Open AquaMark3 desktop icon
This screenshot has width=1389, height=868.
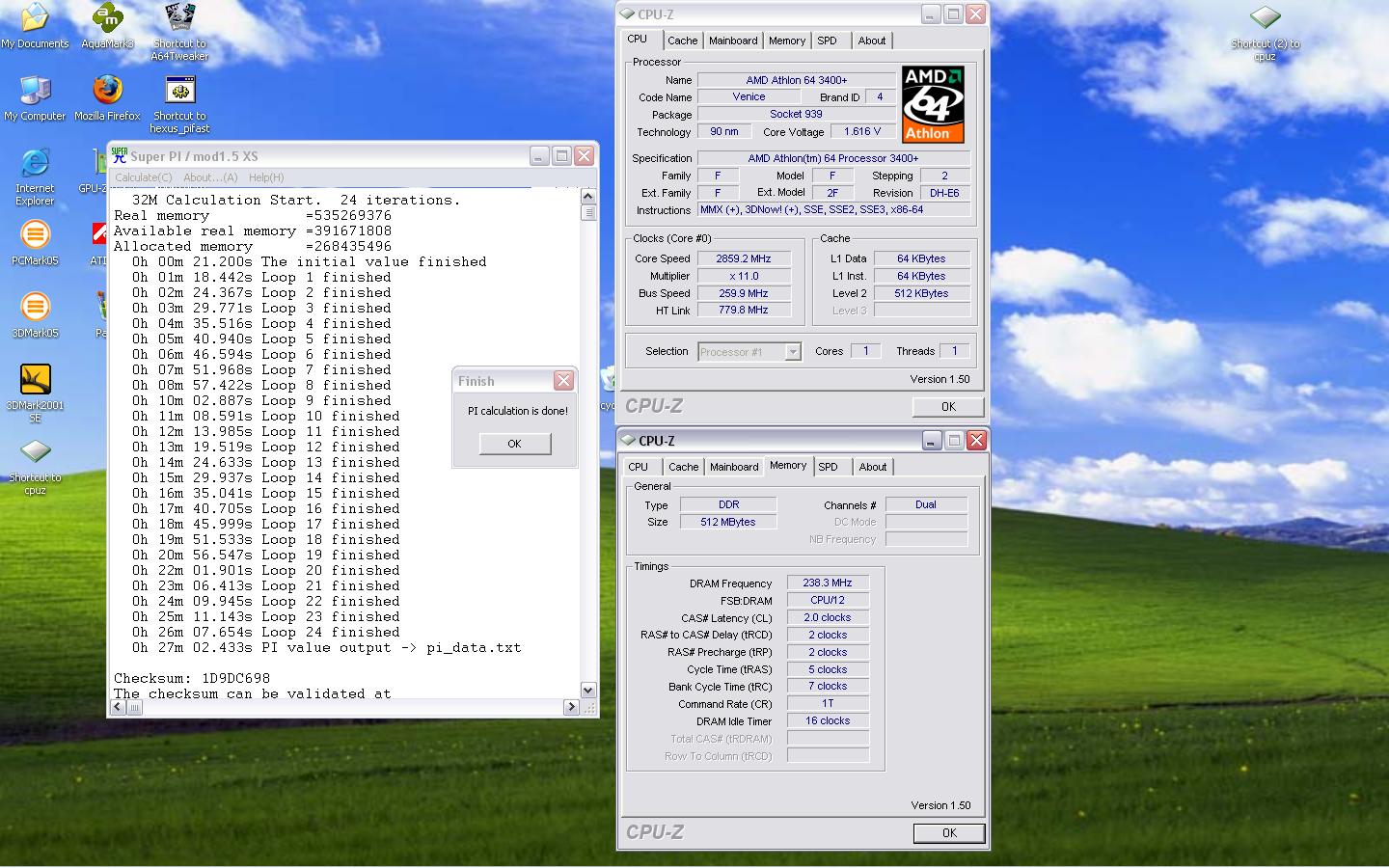click(x=107, y=26)
